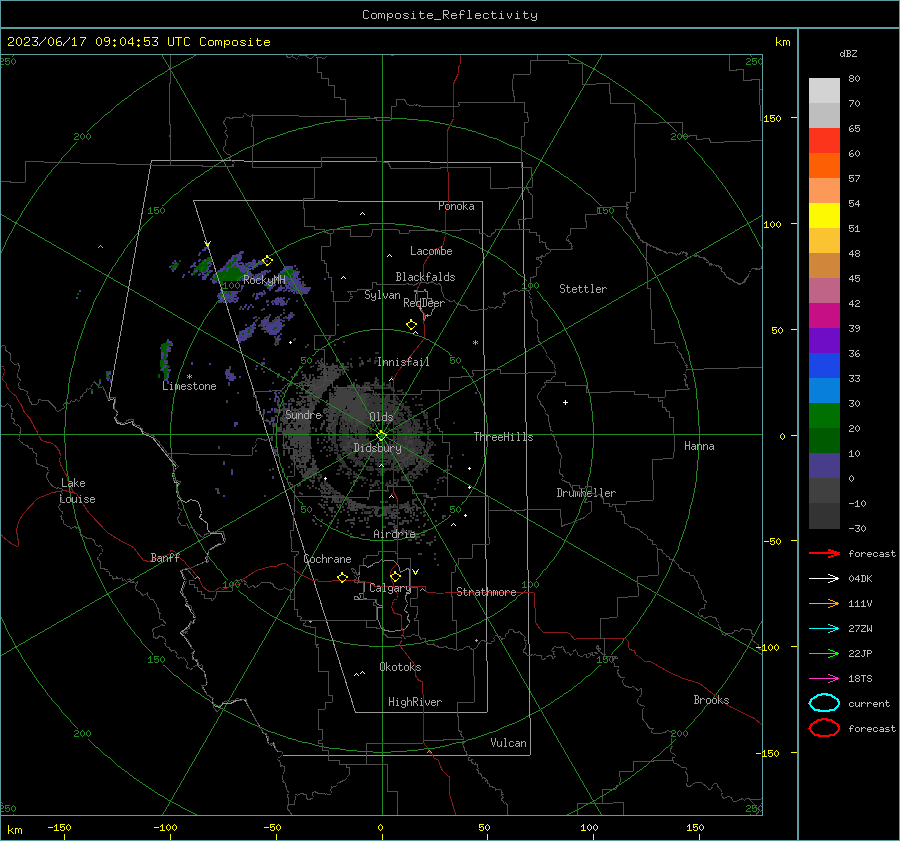Click the Blackfalds city label
This screenshot has height=841, width=900.
425,277
